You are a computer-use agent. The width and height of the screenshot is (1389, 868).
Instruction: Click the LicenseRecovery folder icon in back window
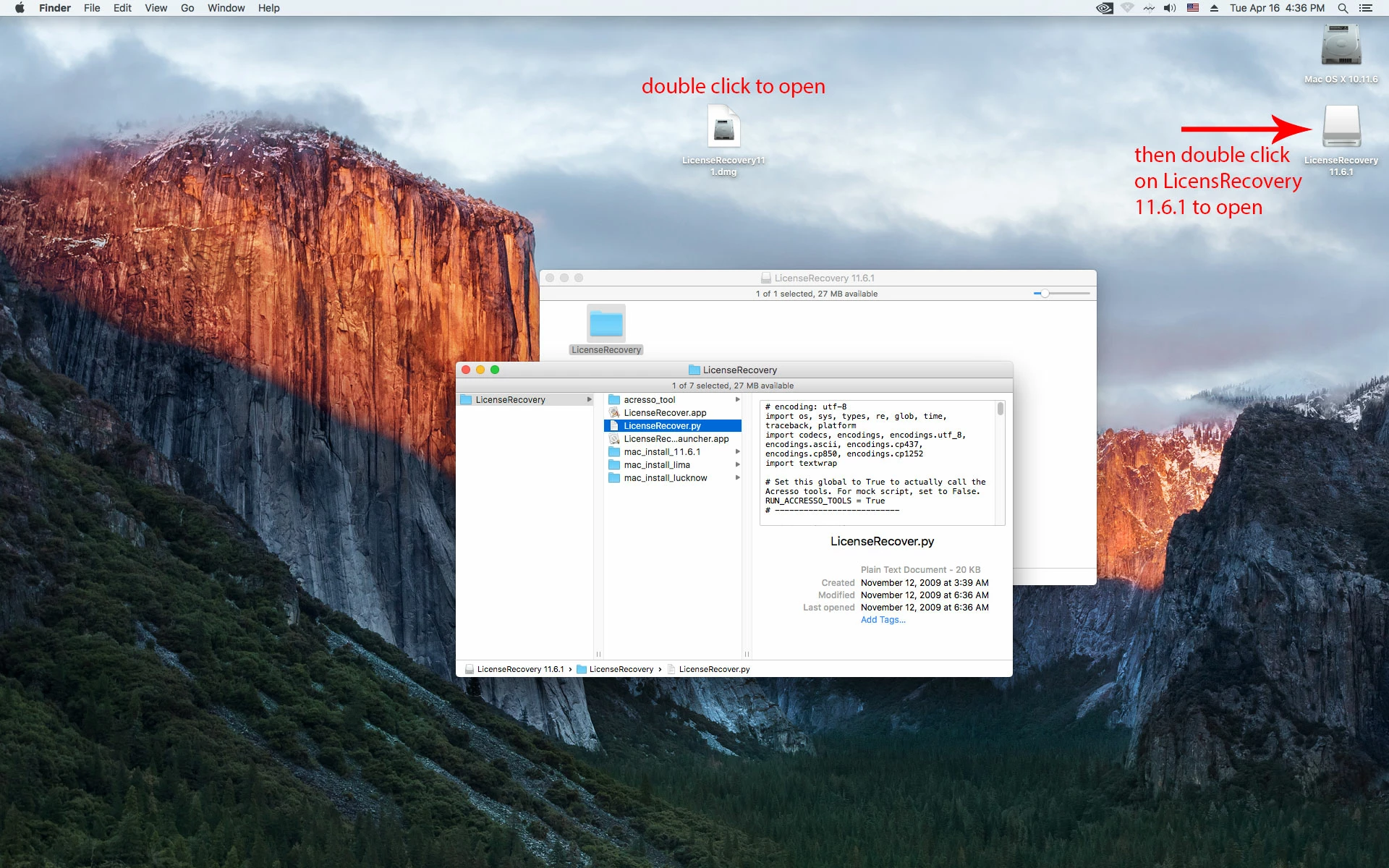click(x=606, y=324)
